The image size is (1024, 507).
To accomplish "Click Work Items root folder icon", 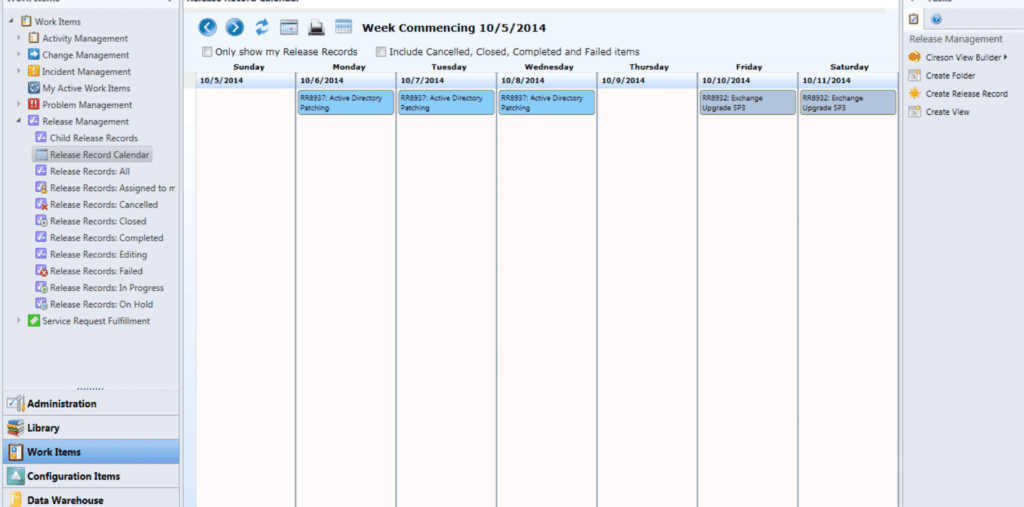I will click(26, 22).
